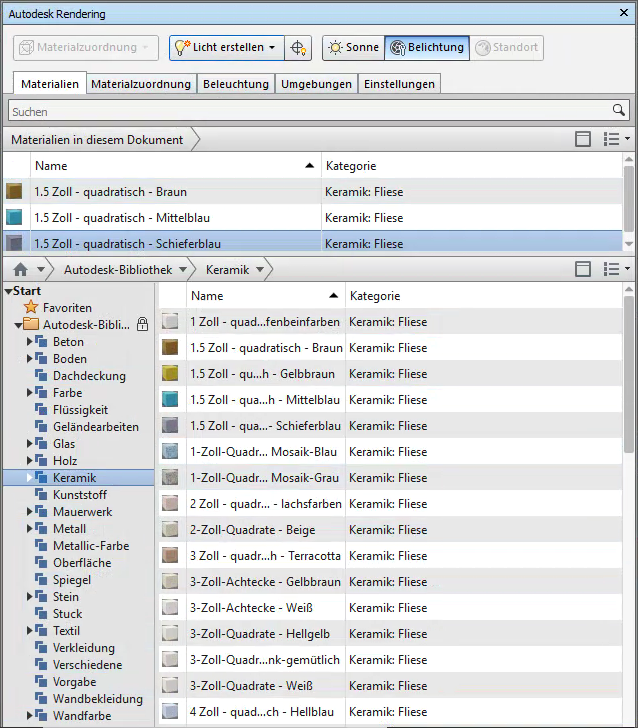Select library row 1-Zoll-Quadr... Mosaik-Grau
The height and width of the screenshot is (728, 638).
(390, 478)
